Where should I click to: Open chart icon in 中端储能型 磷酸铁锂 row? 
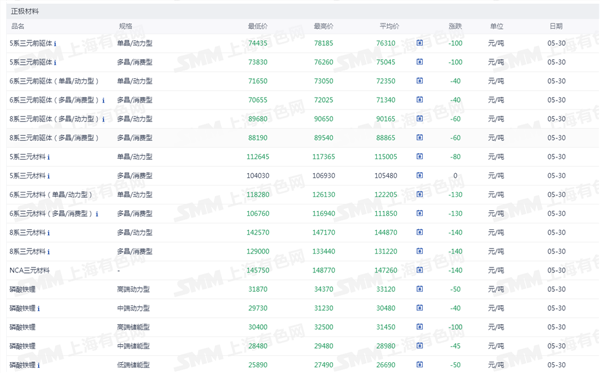coord(420,346)
